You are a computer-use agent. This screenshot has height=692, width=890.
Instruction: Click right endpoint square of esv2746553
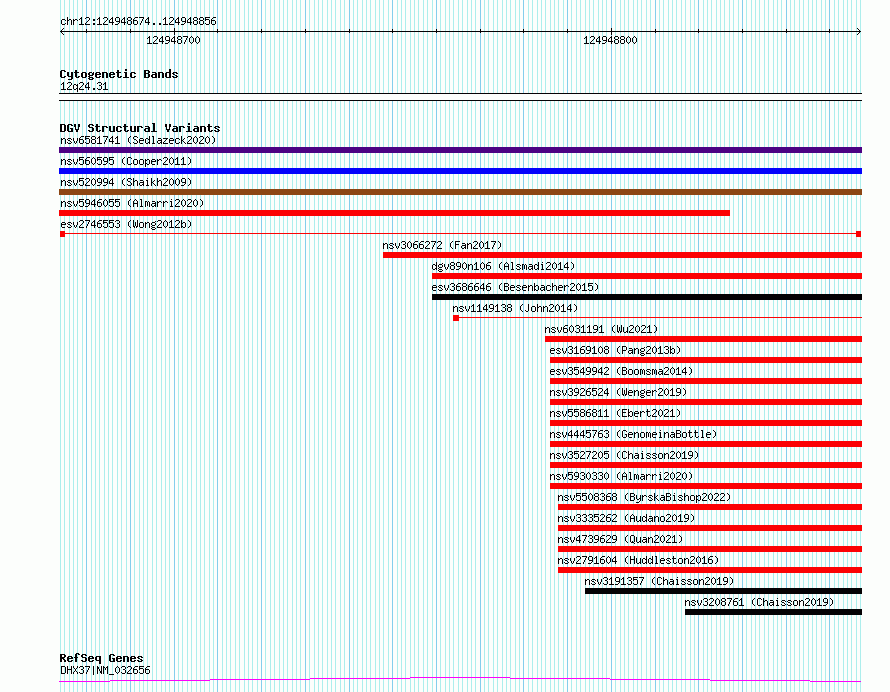point(859,234)
